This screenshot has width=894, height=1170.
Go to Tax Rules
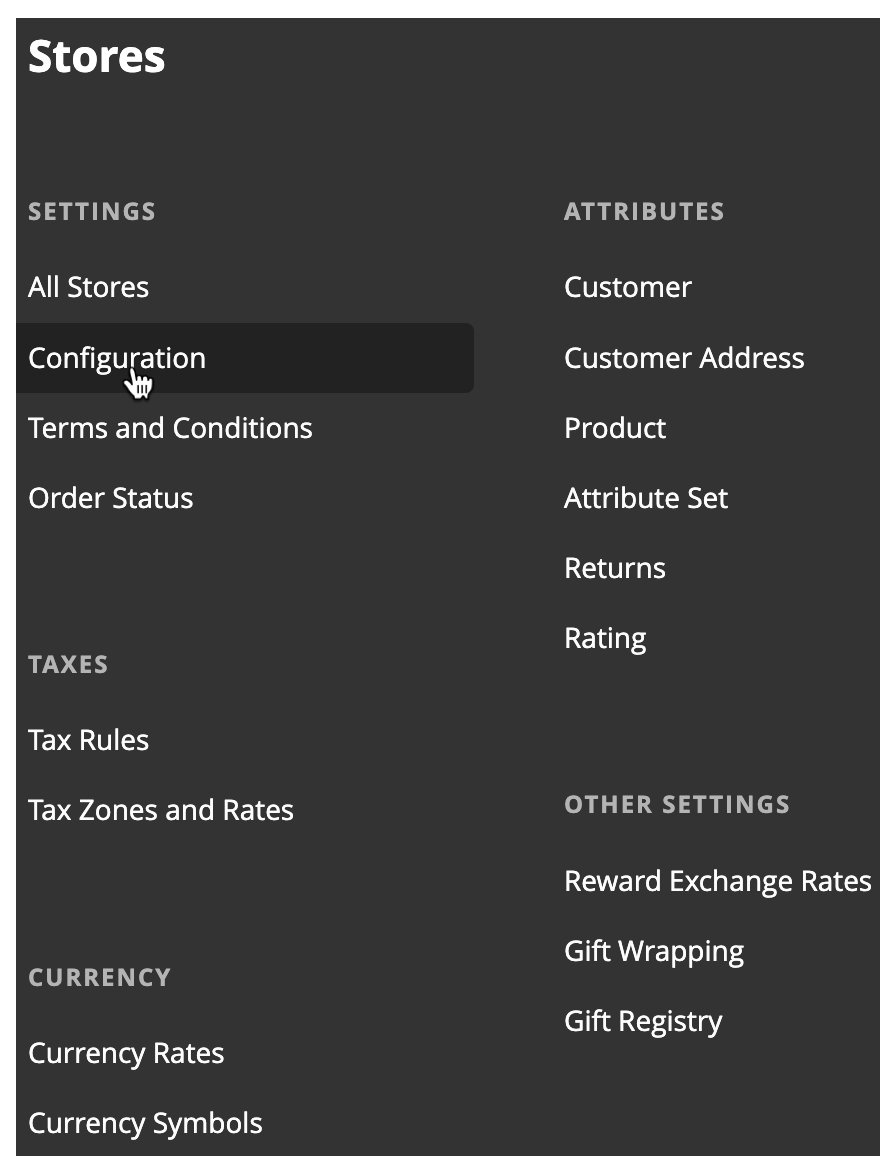click(x=88, y=740)
